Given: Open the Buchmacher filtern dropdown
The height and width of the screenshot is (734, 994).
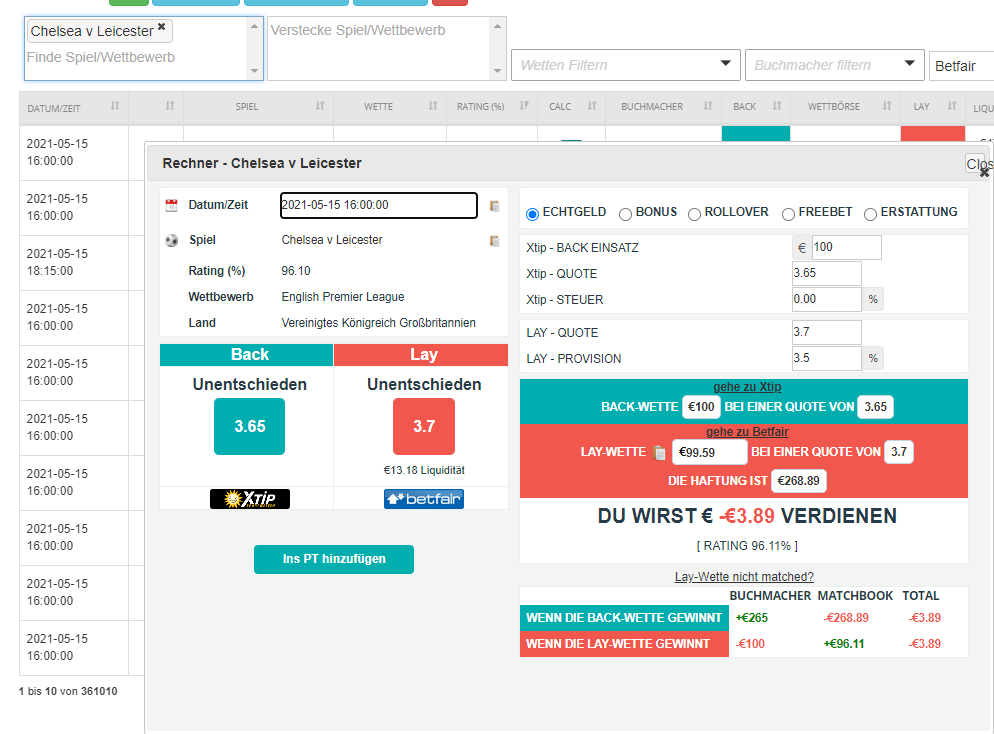Looking at the screenshot, I should [834, 65].
